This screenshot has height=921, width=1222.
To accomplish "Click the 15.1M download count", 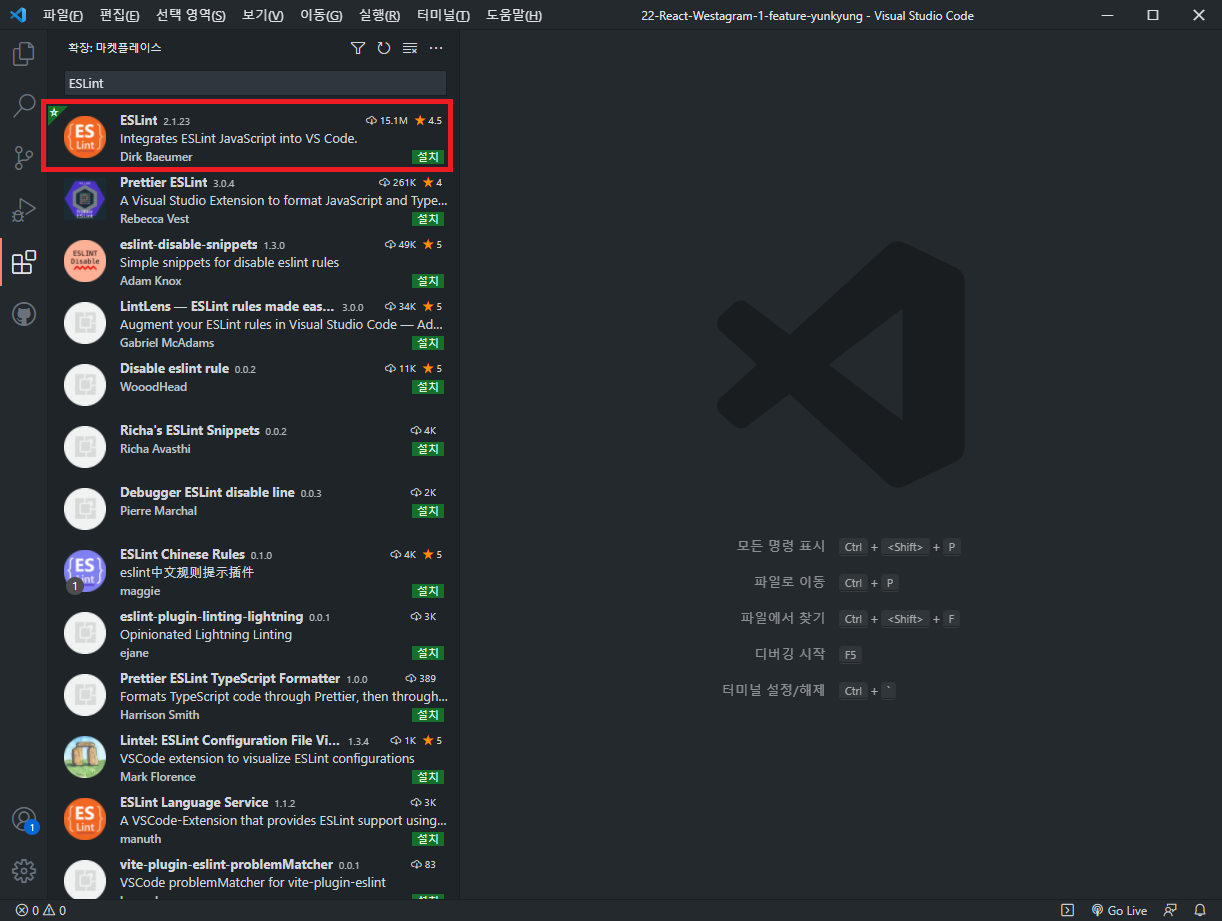I will point(387,121).
